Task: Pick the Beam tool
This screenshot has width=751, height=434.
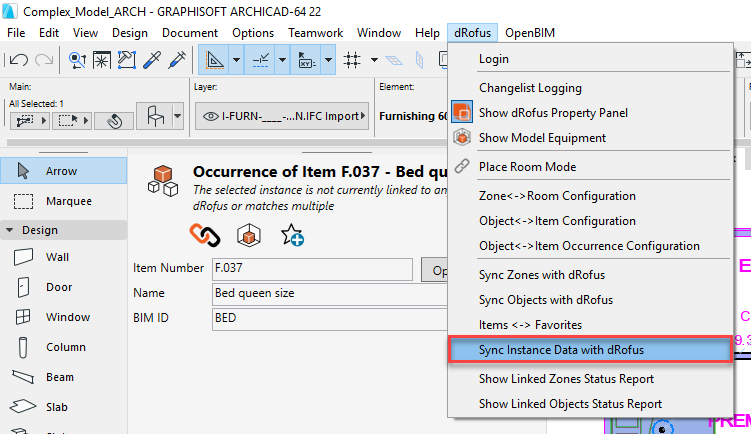Action: (58, 377)
